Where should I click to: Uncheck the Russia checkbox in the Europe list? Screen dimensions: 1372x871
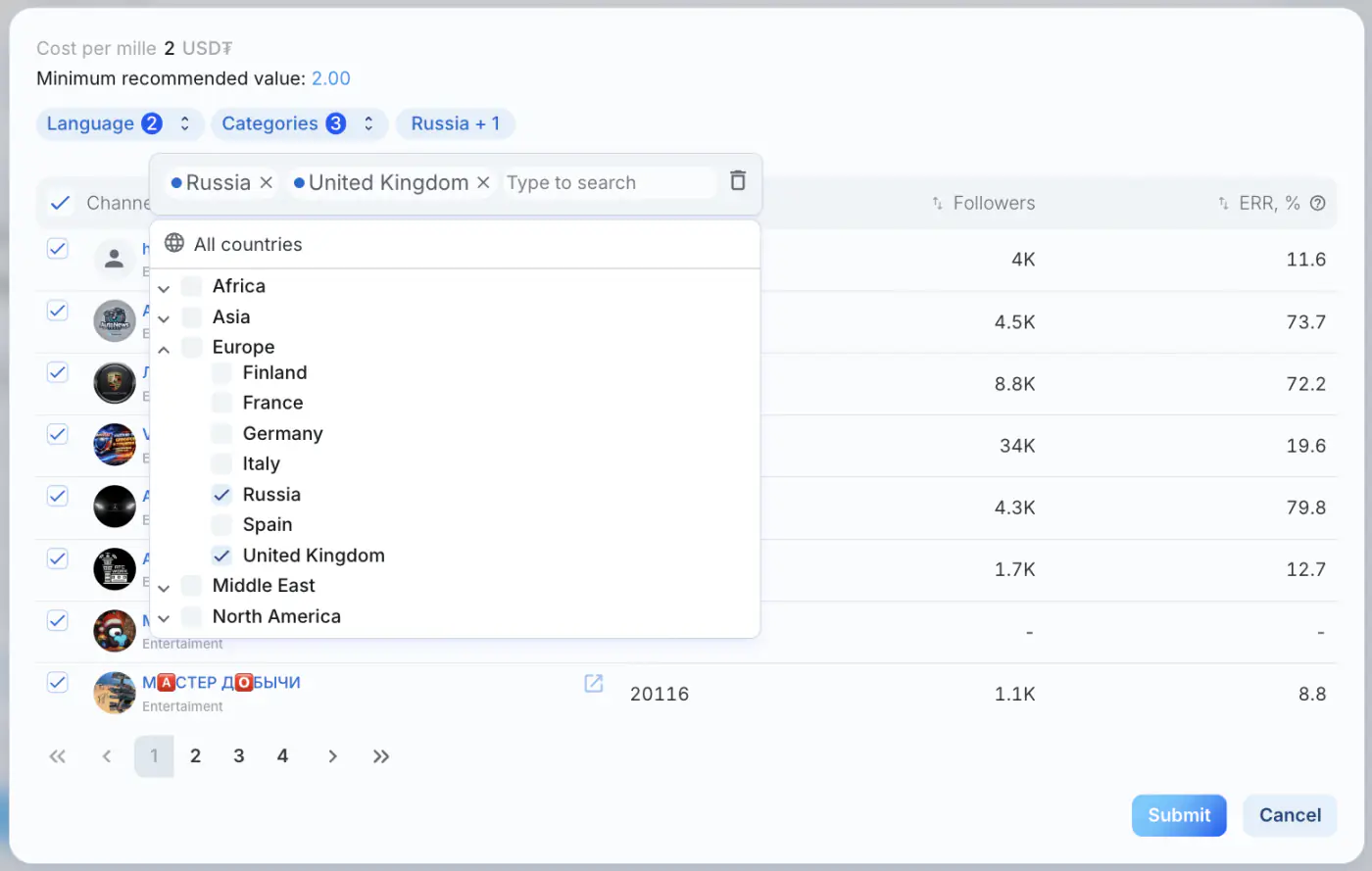pyautogui.click(x=222, y=495)
